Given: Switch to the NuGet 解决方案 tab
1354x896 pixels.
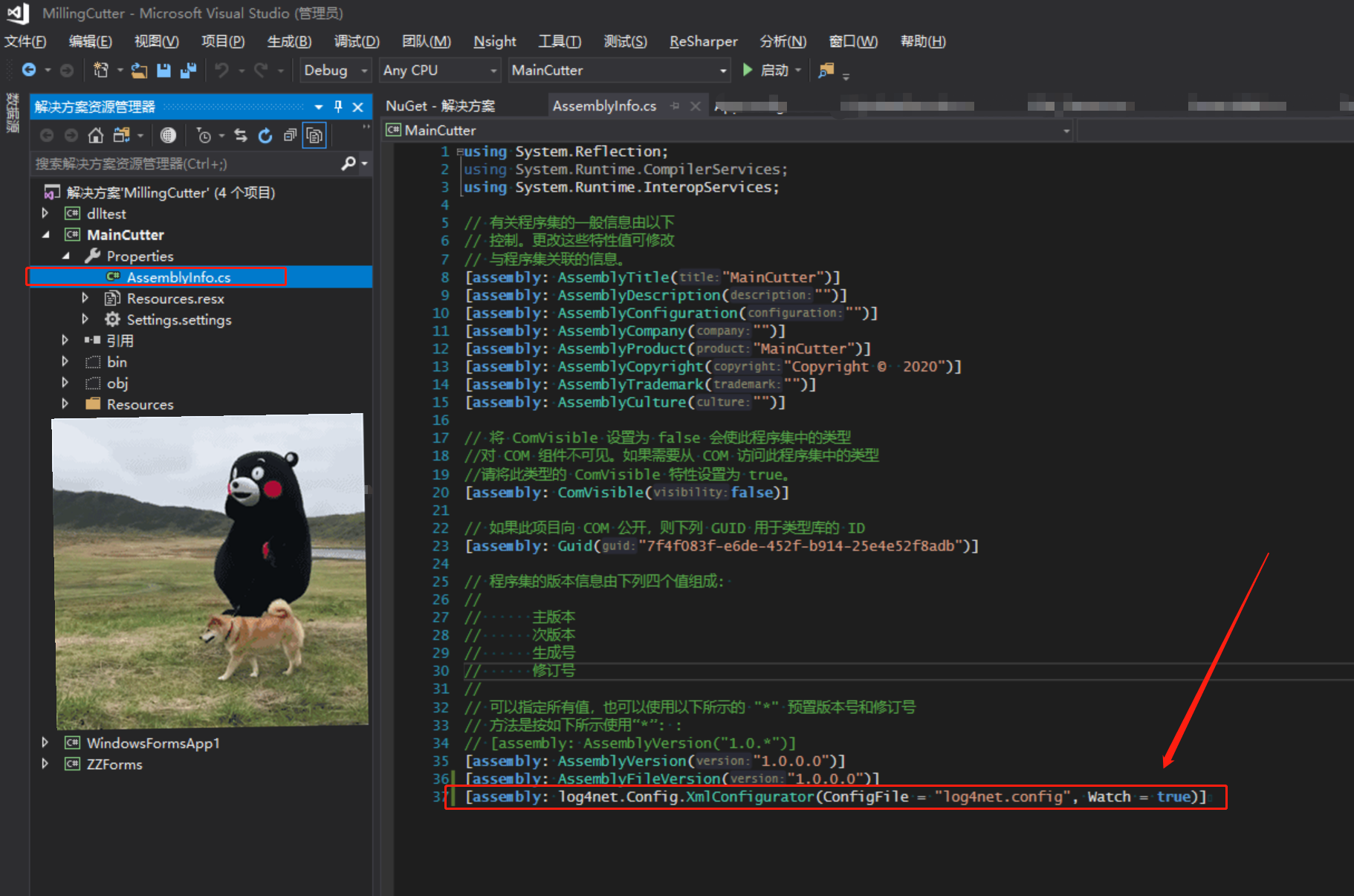Looking at the screenshot, I should coord(440,105).
